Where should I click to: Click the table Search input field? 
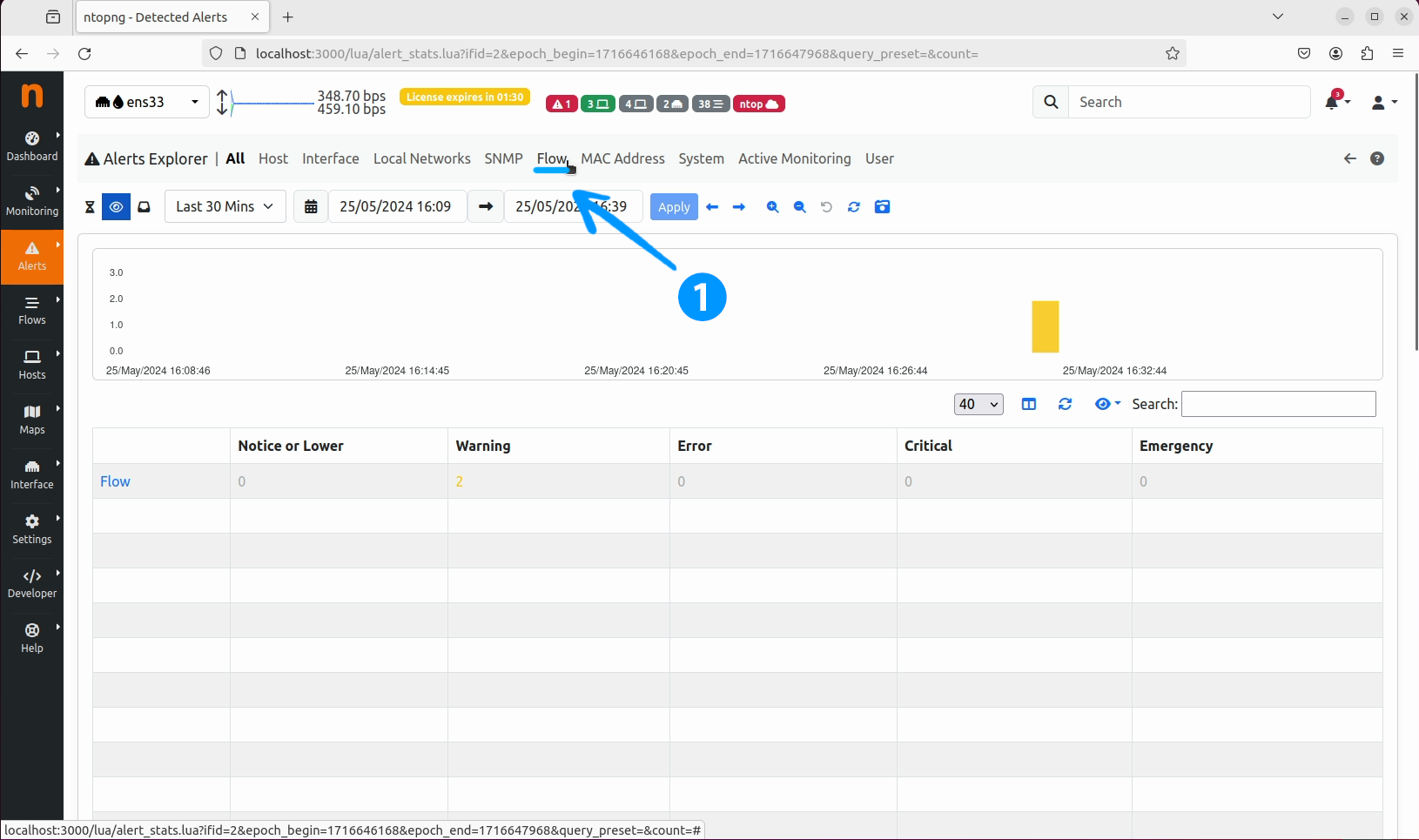point(1278,404)
